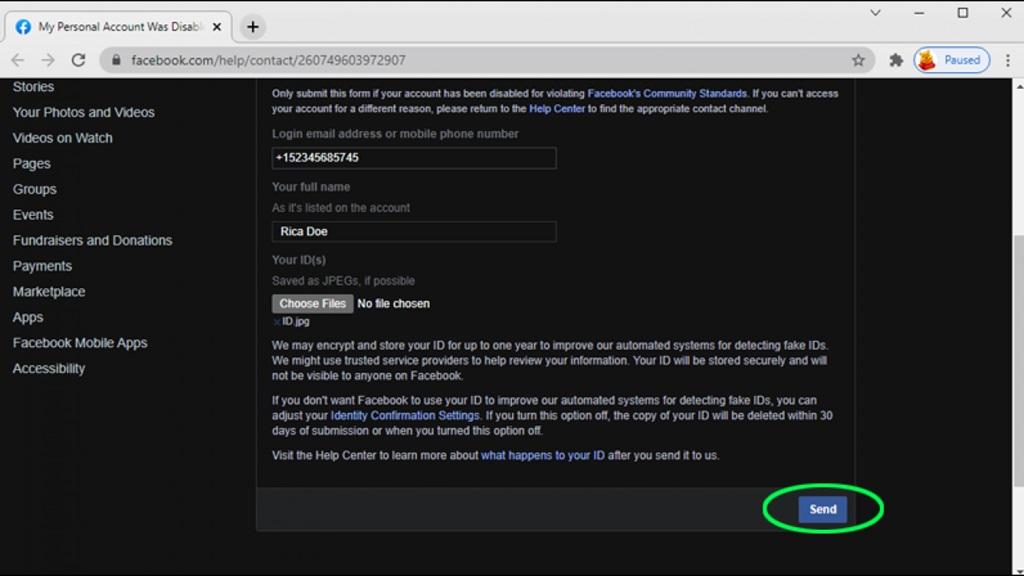The height and width of the screenshot is (576, 1024).
Task: Follow Facebook's Community Standards link
Action: coord(667,93)
